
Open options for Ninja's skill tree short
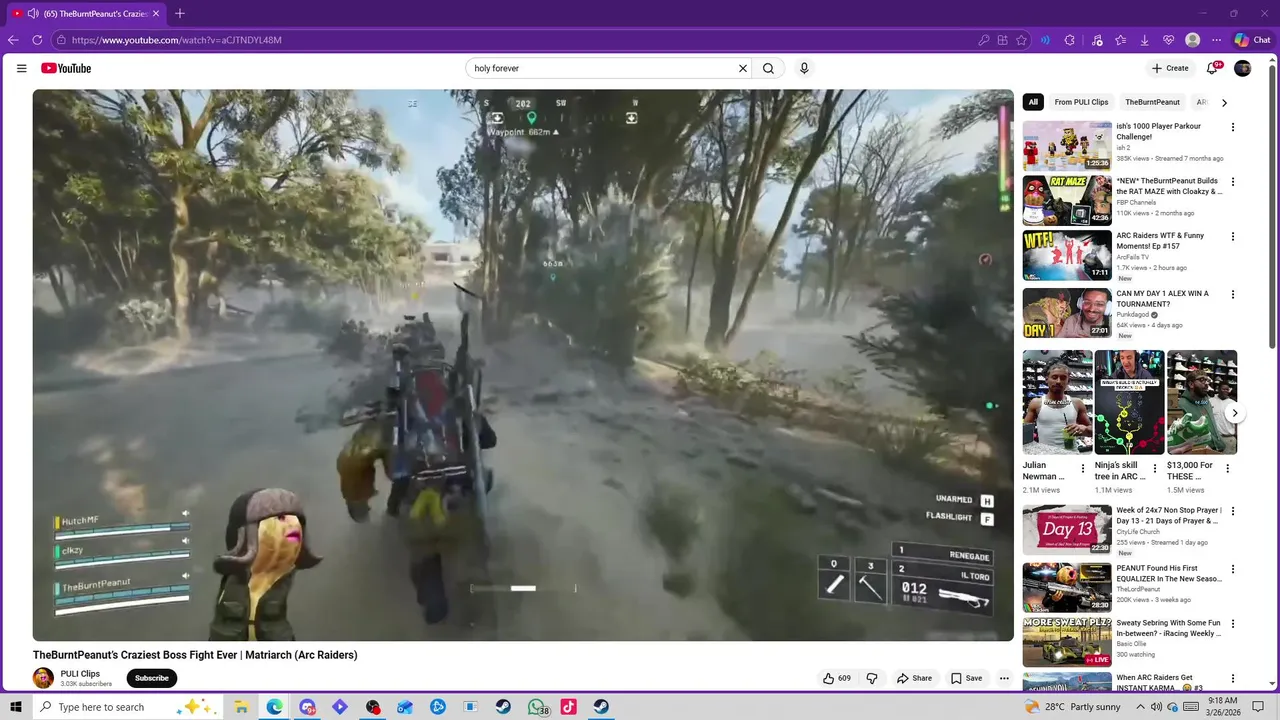(1156, 468)
